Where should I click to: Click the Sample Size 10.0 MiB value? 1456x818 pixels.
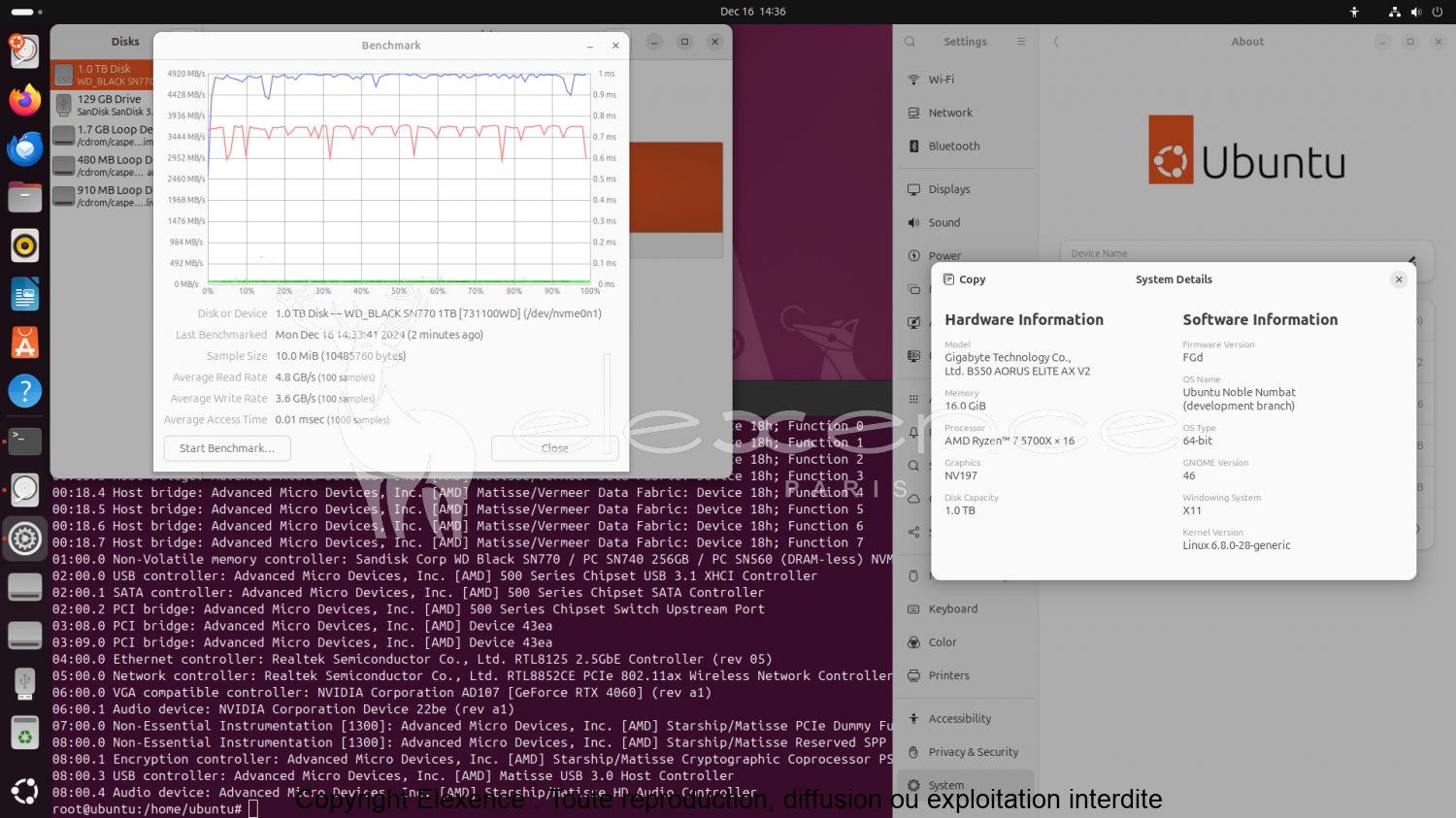(x=340, y=356)
